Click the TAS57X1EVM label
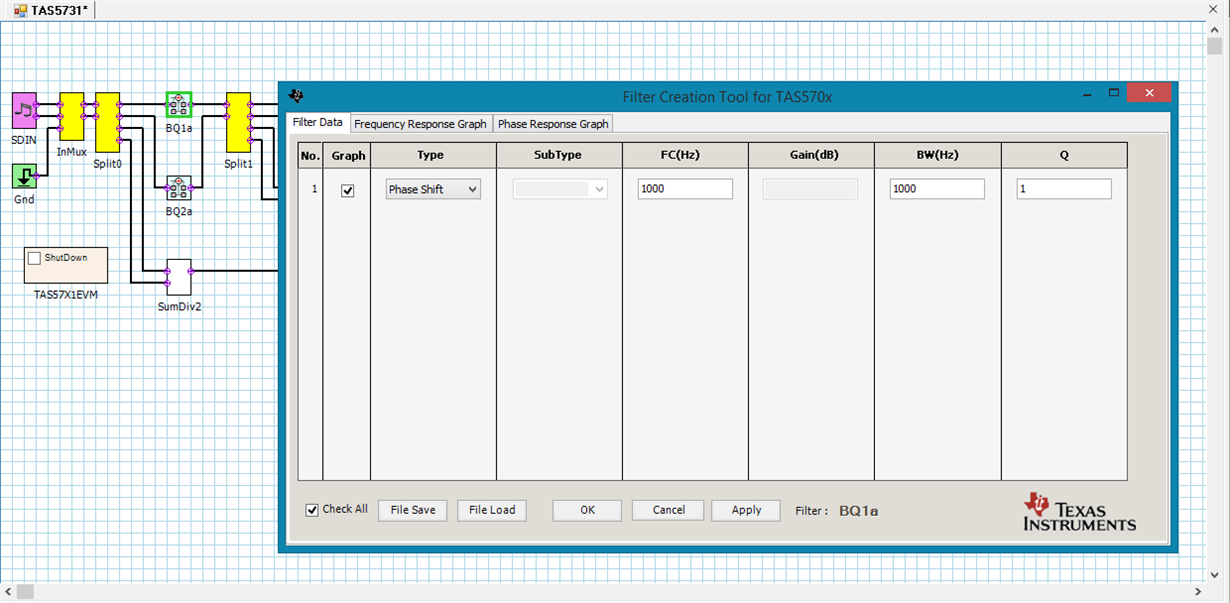 pos(66,295)
